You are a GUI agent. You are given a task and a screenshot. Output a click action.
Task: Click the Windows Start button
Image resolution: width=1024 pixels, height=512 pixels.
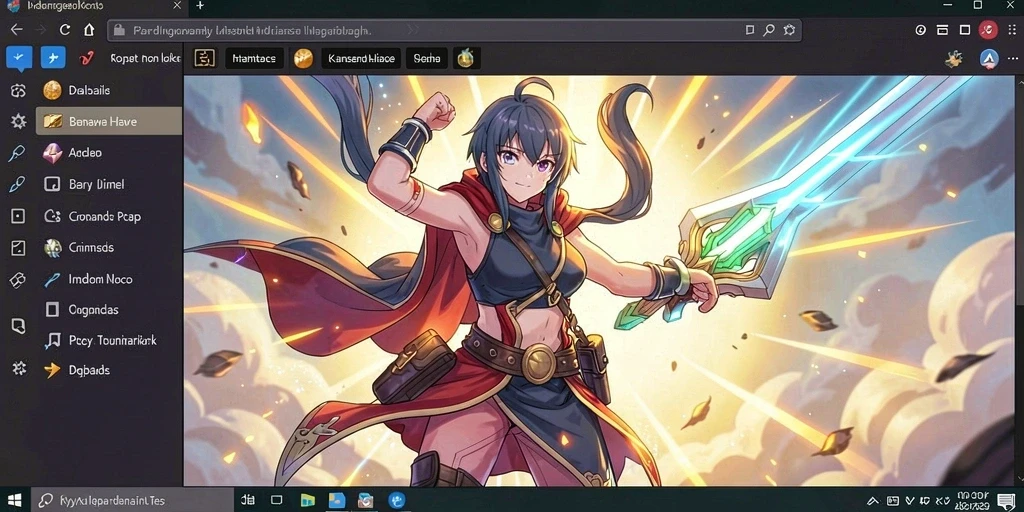15,501
